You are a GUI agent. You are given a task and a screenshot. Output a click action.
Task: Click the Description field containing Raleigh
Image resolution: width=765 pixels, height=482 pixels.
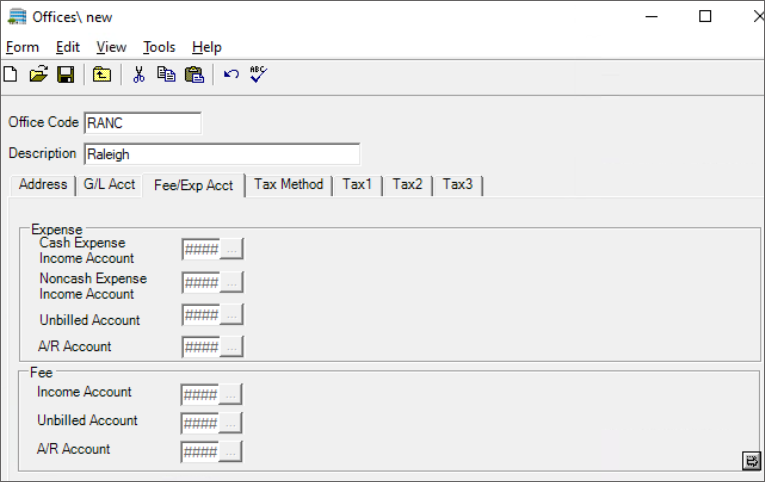coord(221,154)
